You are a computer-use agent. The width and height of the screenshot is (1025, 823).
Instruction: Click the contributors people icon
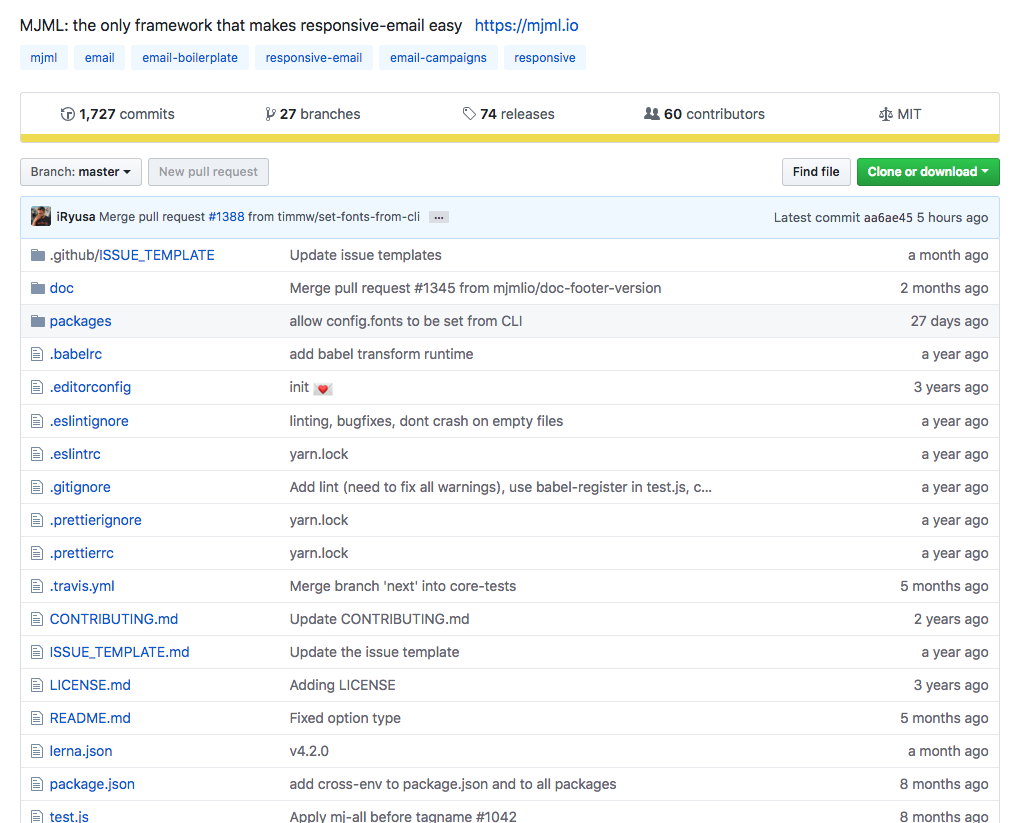(x=652, y=114)
